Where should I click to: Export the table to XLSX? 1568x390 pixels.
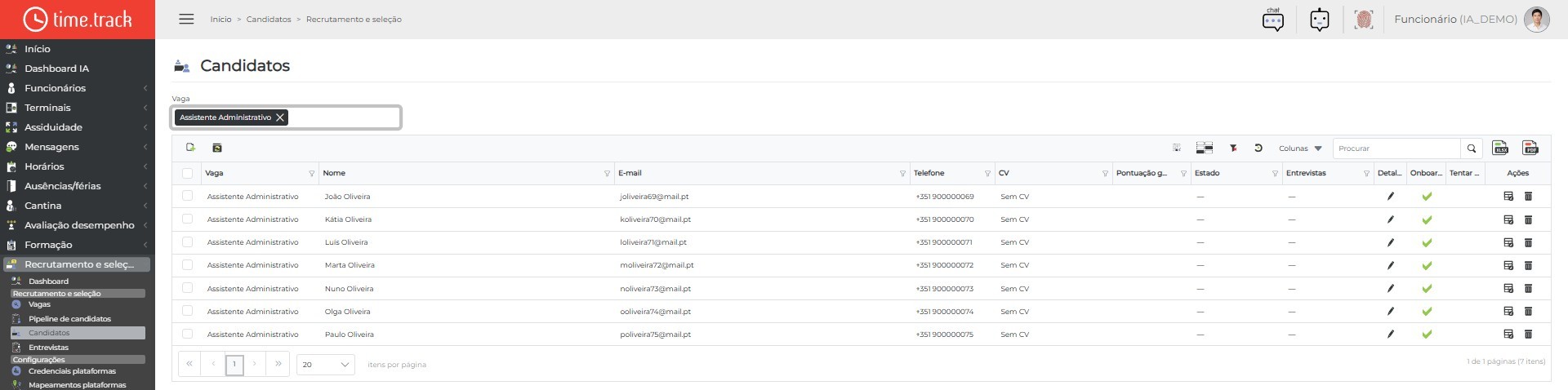(x=1501, y=148)
